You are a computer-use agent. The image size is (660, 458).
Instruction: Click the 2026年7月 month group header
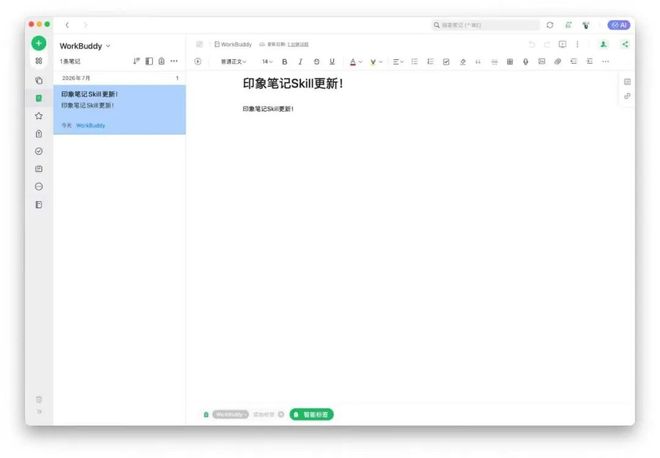tap(120, 78)
